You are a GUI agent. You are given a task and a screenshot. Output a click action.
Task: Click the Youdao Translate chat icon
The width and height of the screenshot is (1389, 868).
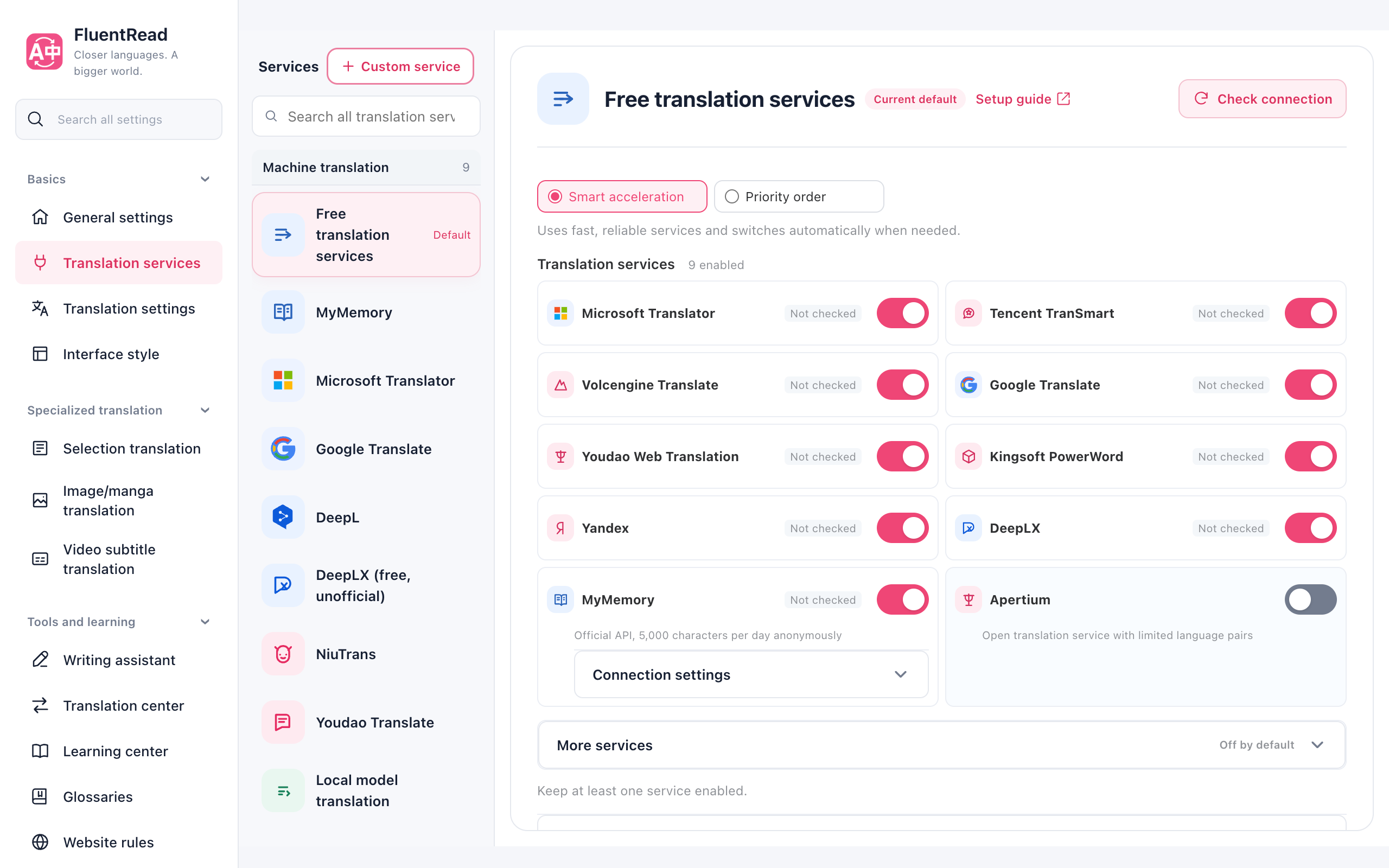[x=283, y=722]
